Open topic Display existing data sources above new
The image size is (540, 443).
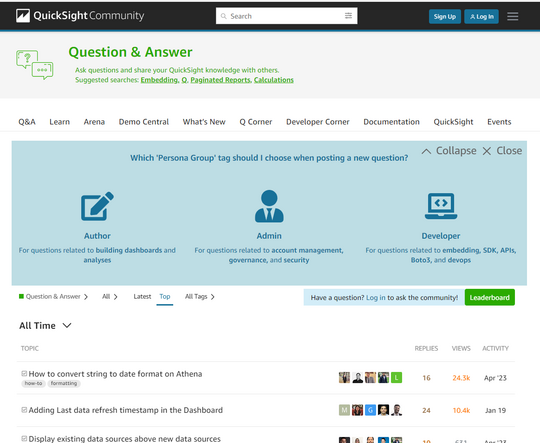pos(125,439)
